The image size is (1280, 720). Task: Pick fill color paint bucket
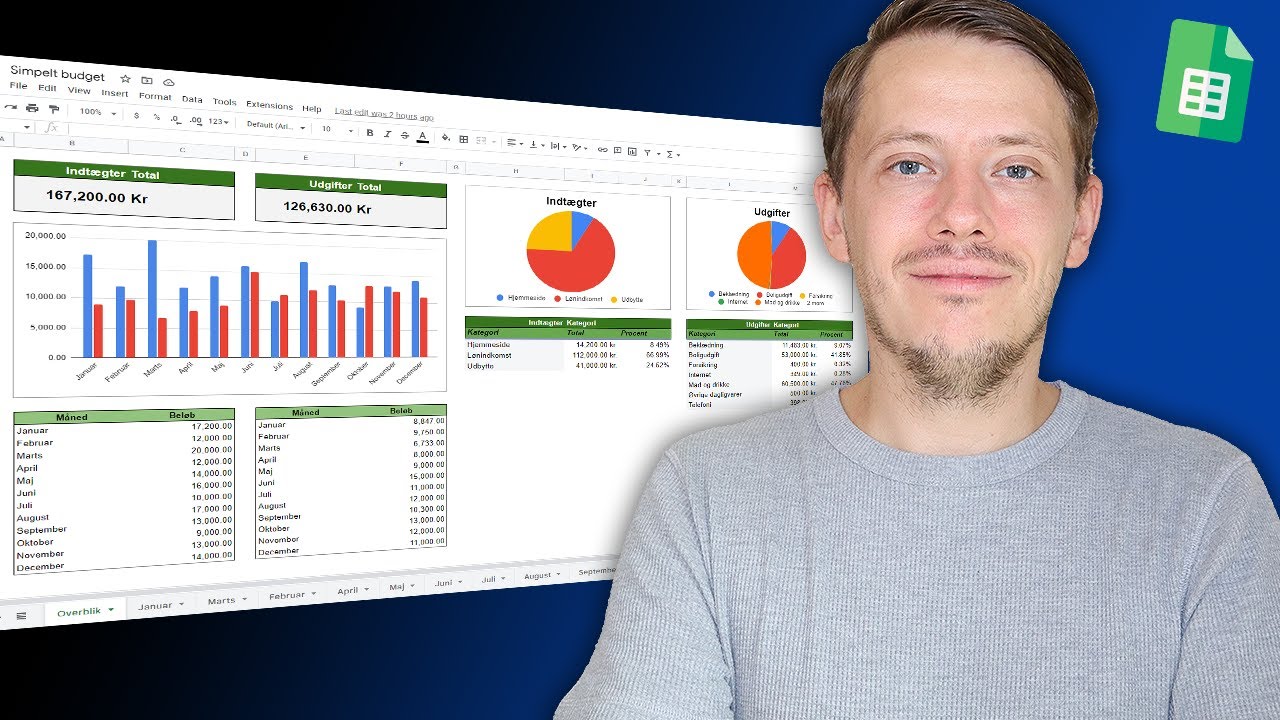pos(445,137)
